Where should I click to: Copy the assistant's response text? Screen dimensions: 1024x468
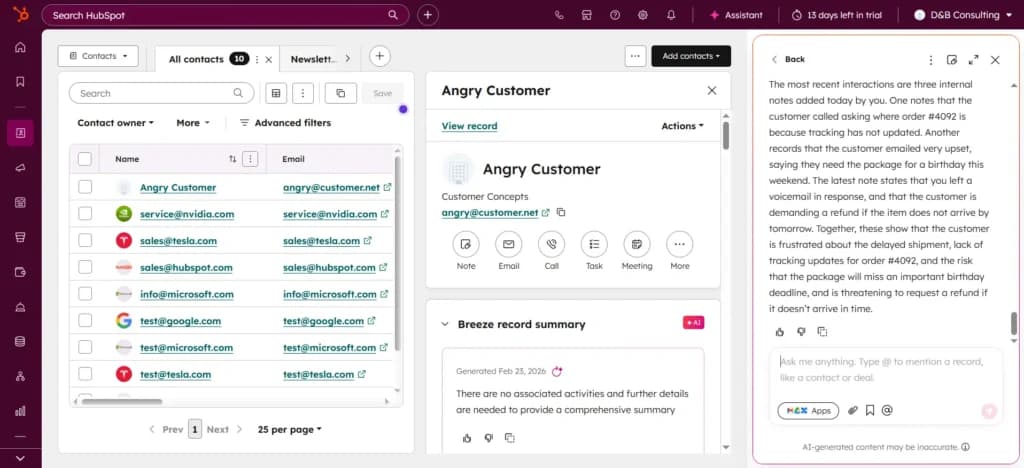tap(822, 332)
